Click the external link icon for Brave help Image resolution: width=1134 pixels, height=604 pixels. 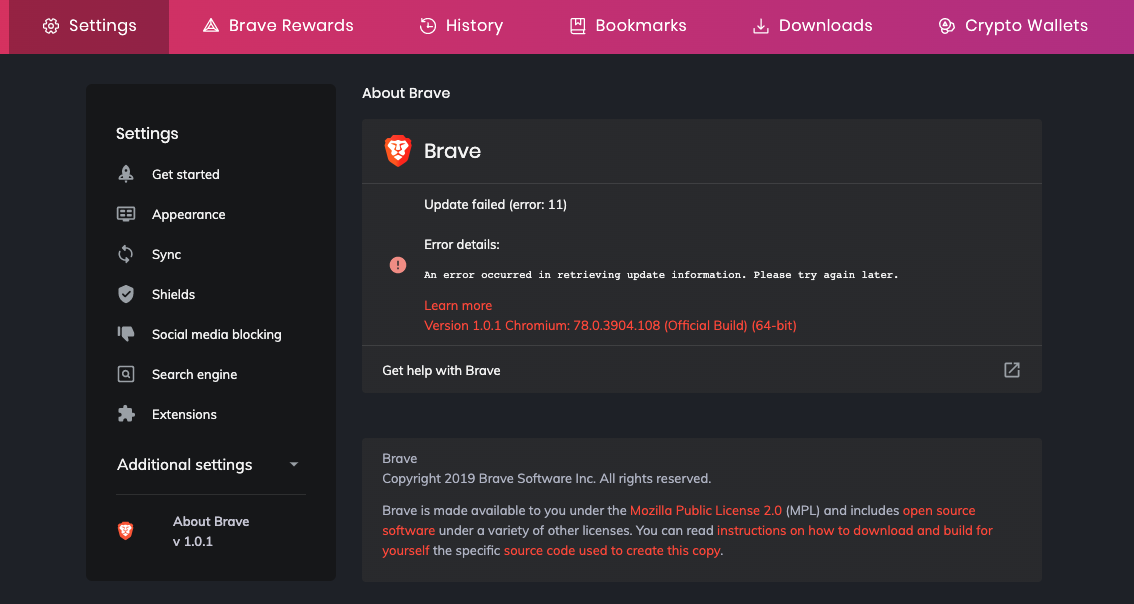click(1012, 370)
